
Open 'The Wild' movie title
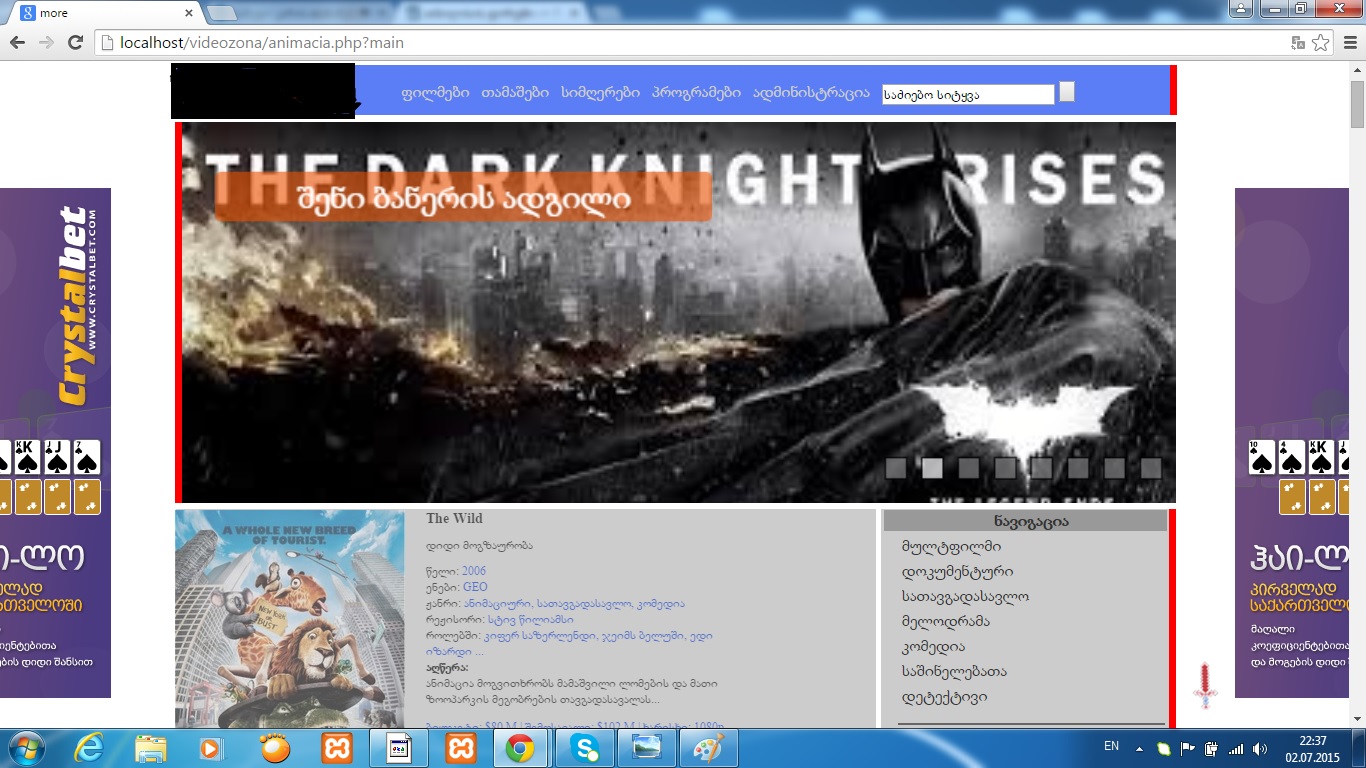tap(454, 518)
